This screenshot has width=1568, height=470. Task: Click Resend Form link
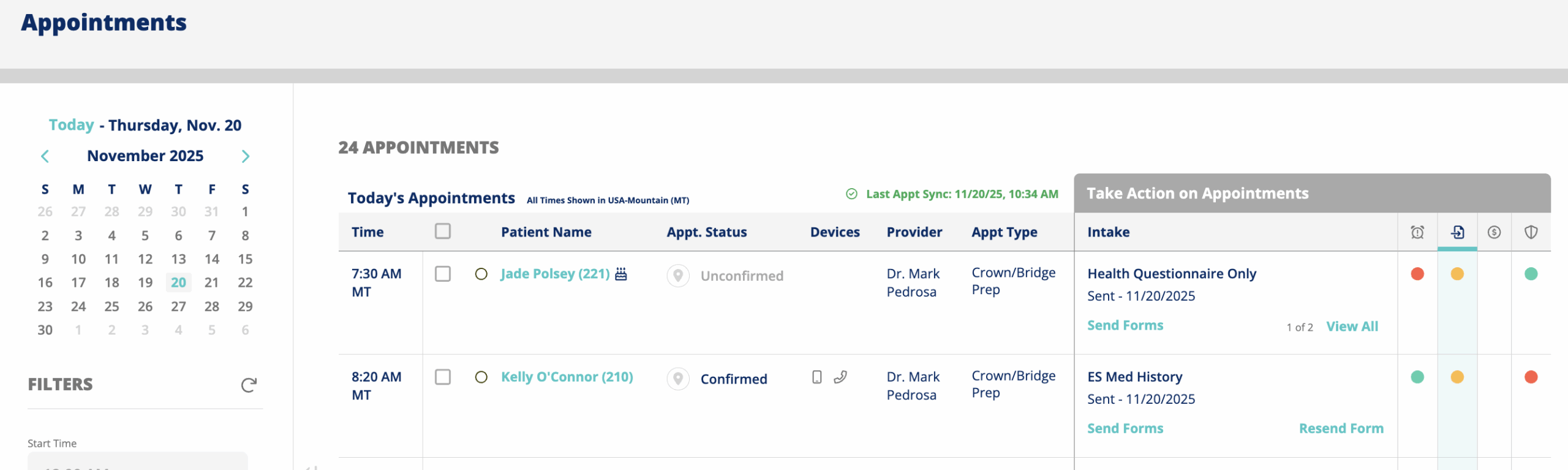click(1341, 428)
